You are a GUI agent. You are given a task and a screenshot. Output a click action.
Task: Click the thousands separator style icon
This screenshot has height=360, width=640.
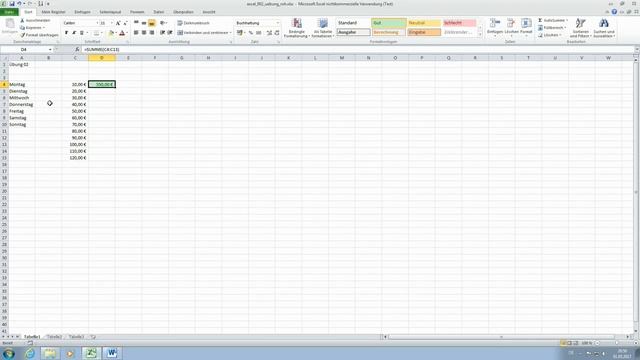pyautogui.click(x=259, y=33)
